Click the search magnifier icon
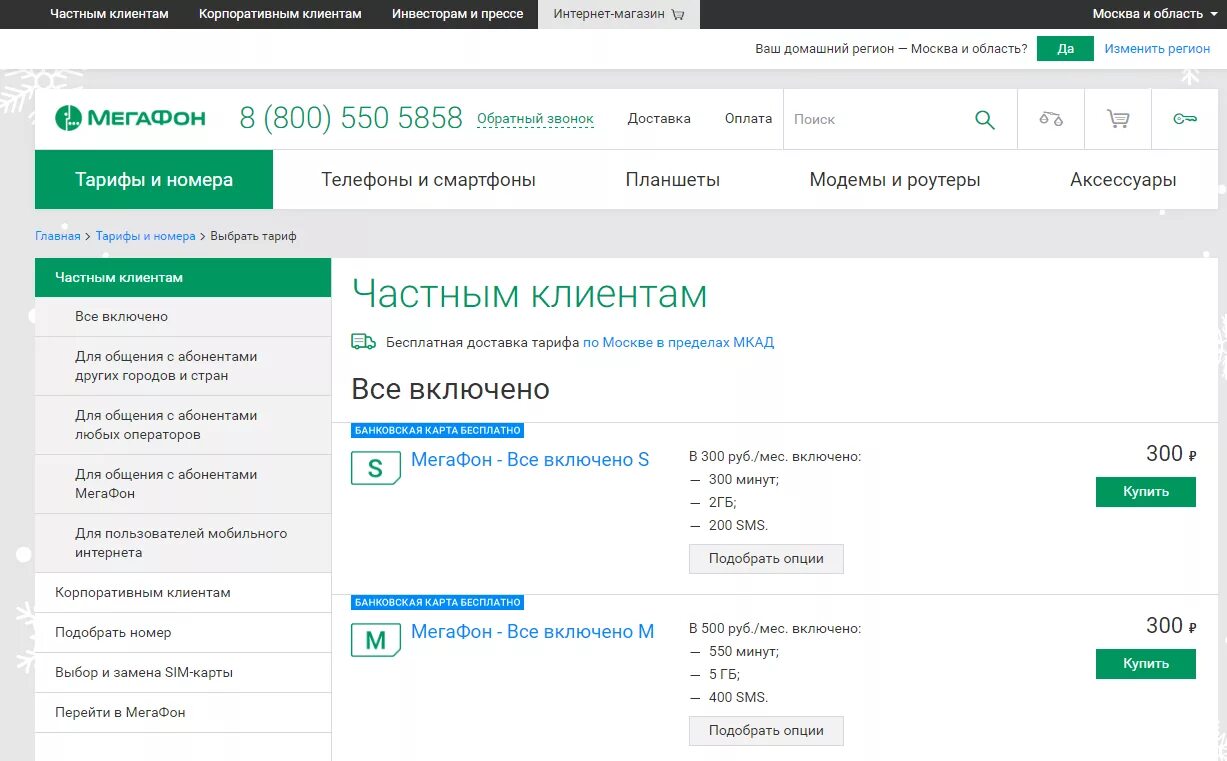The image size is (1227, 761). click(985, 120)
